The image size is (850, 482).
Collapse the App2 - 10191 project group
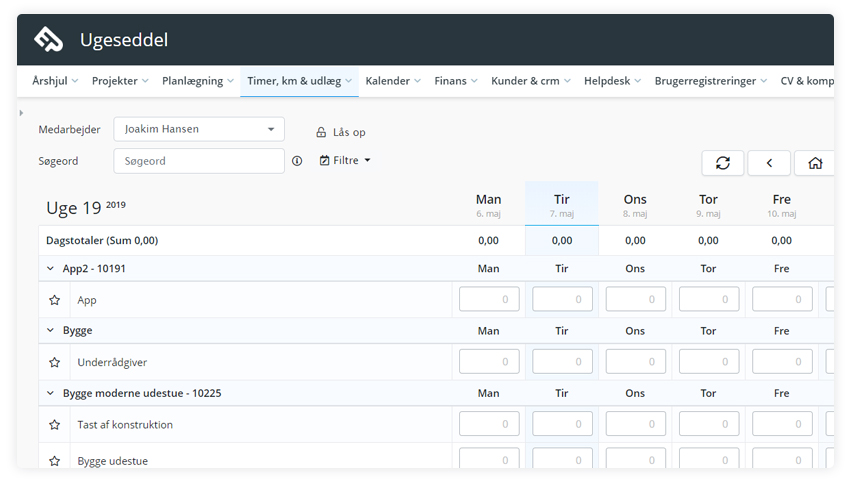(50, 268)
